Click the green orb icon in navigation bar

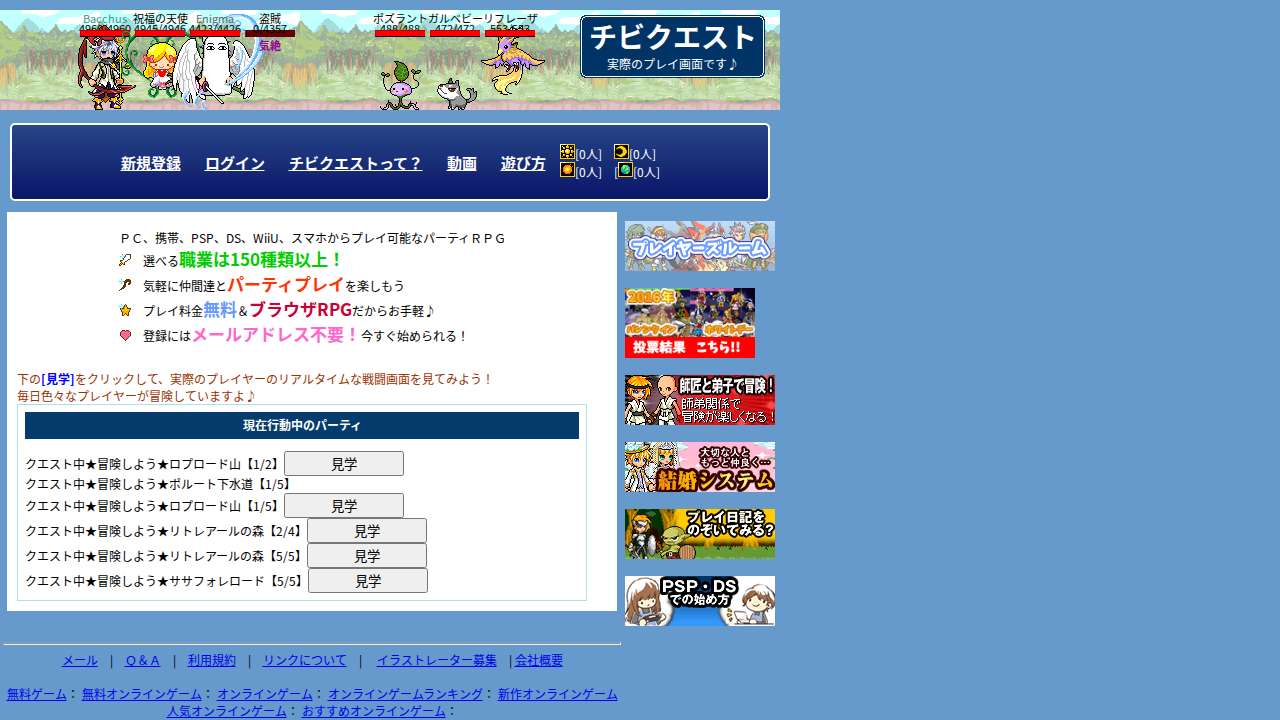pos(625,170)
